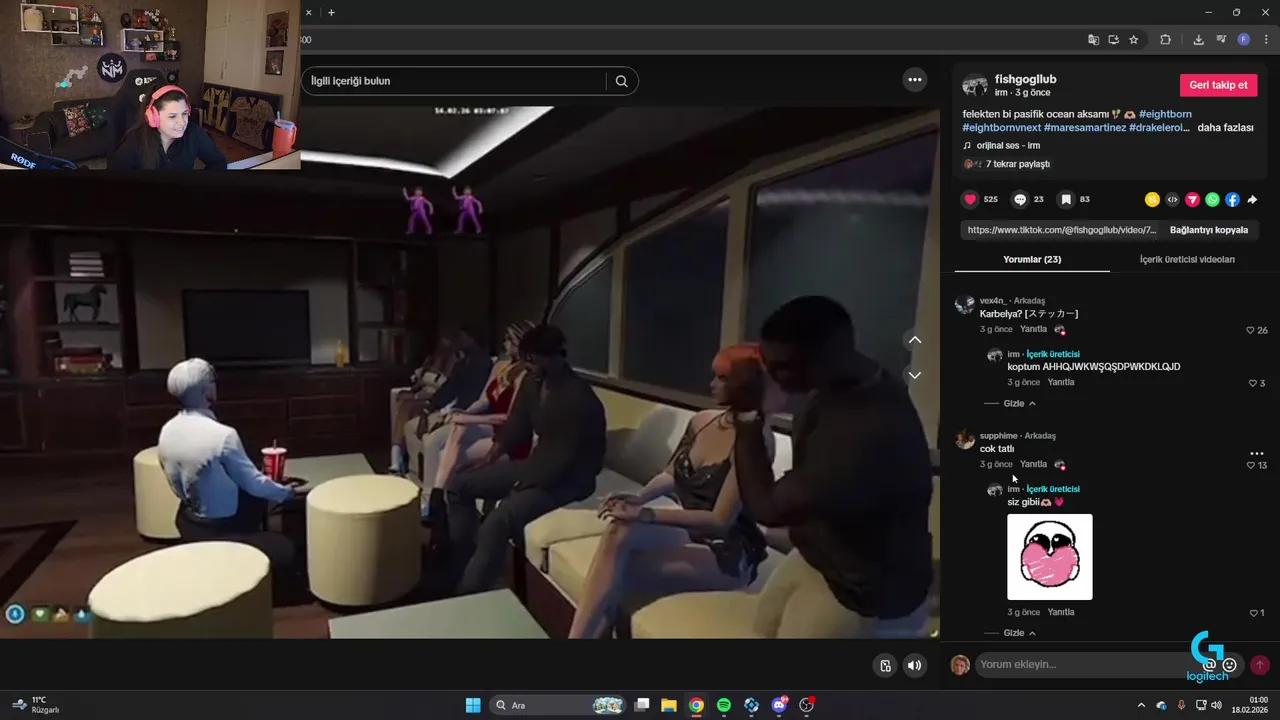Go to the previous video with up arrow
The height and width of the screenshot is (720, 1280).
[914, 340]
